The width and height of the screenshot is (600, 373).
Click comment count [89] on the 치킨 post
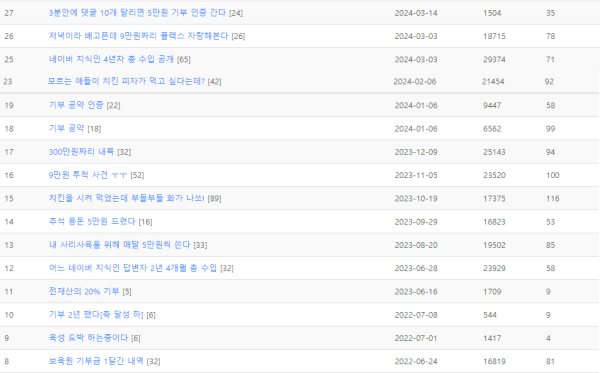pos(214,199)
